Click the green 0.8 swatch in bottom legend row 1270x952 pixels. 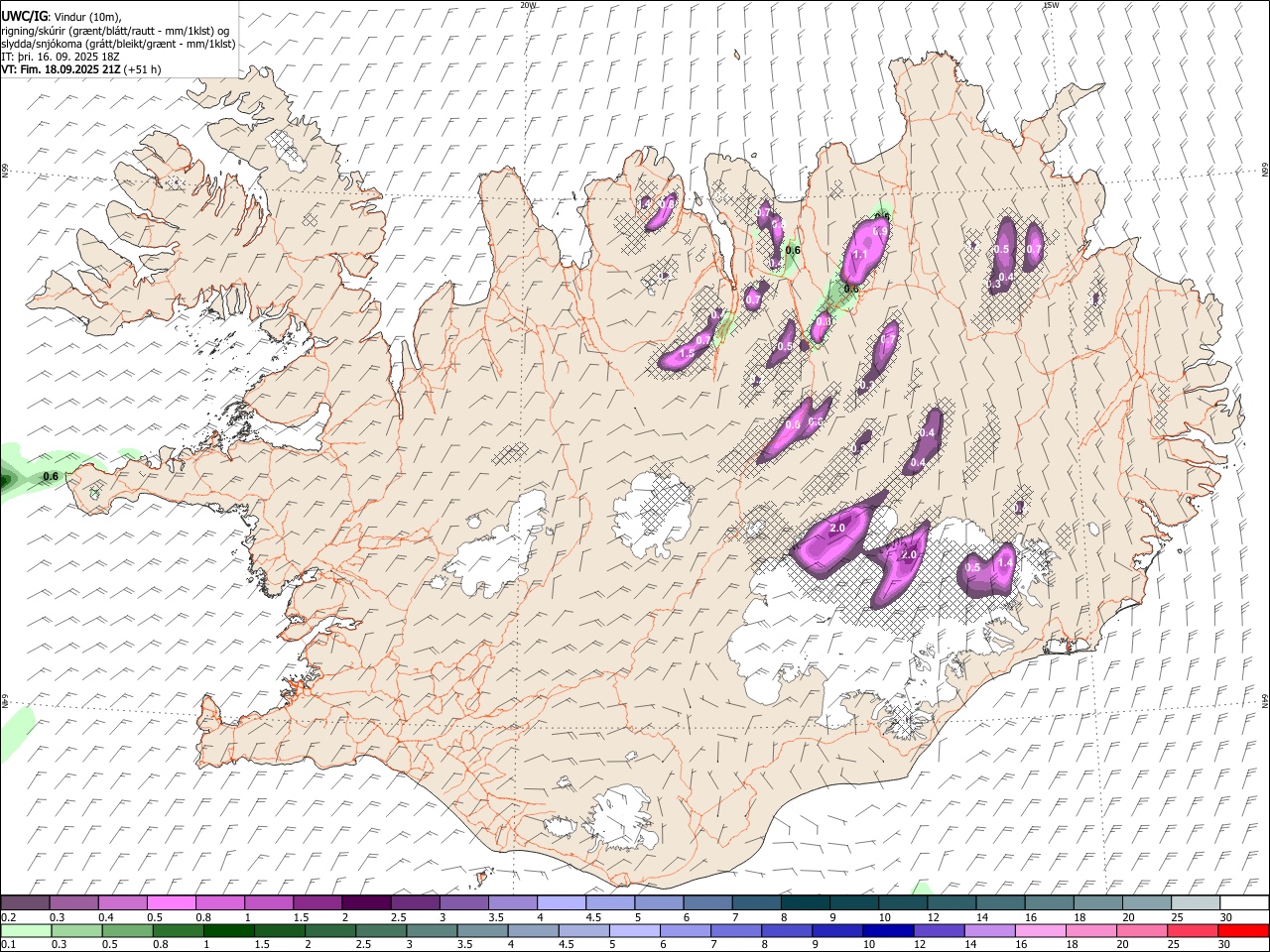point(178,931)
